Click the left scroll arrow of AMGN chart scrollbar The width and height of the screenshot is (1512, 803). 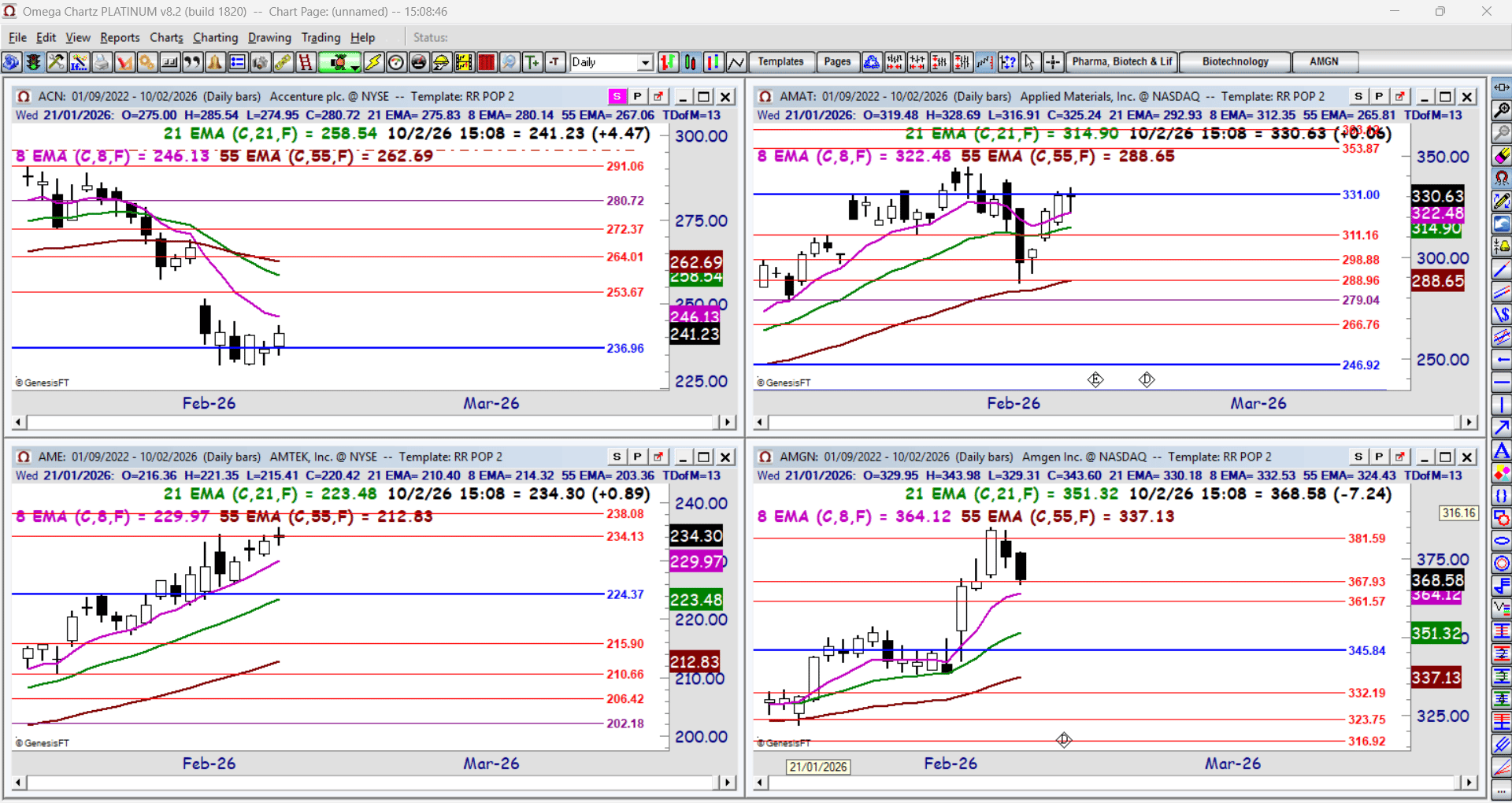click(x=760, y=783)
